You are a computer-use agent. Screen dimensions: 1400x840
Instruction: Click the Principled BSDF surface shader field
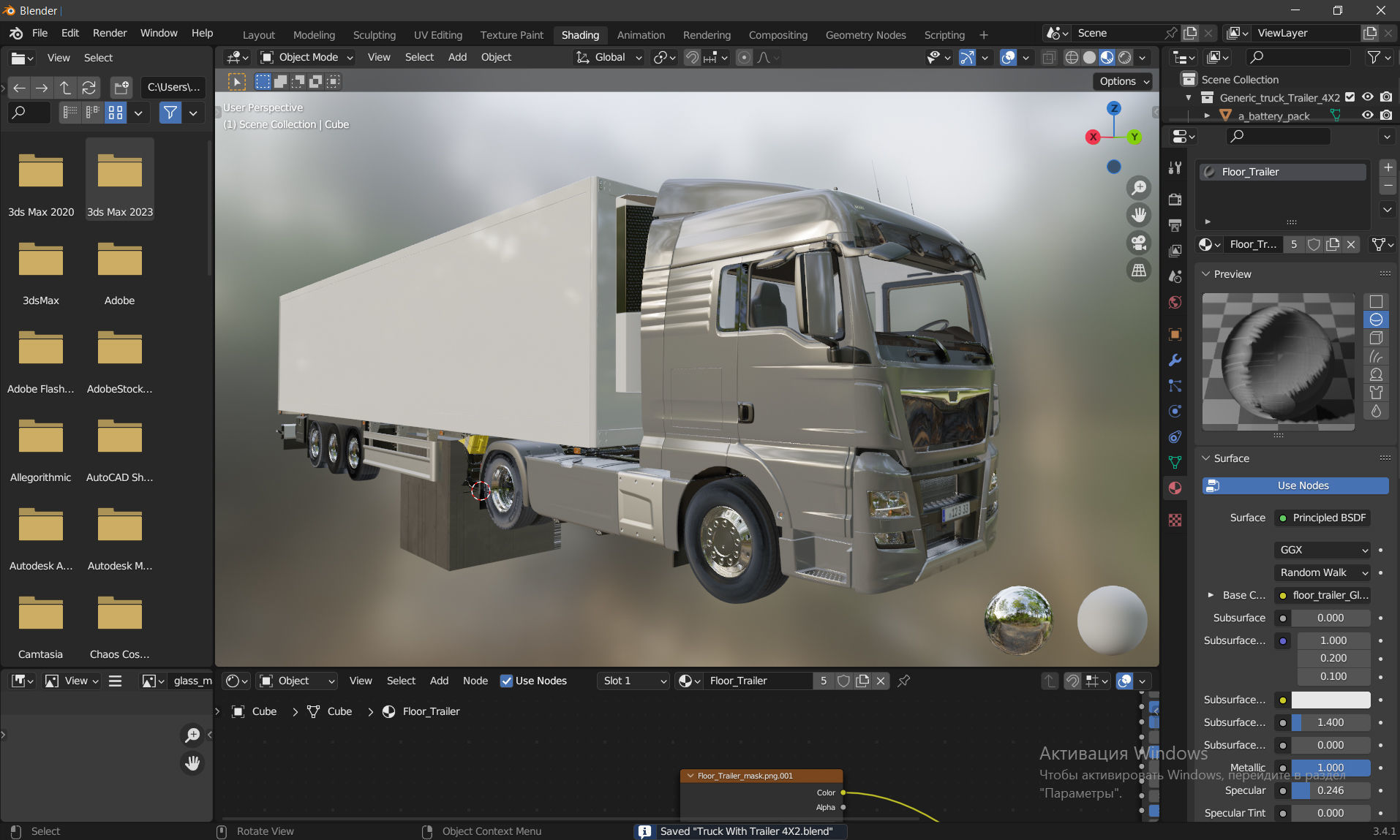[1322, 518]
